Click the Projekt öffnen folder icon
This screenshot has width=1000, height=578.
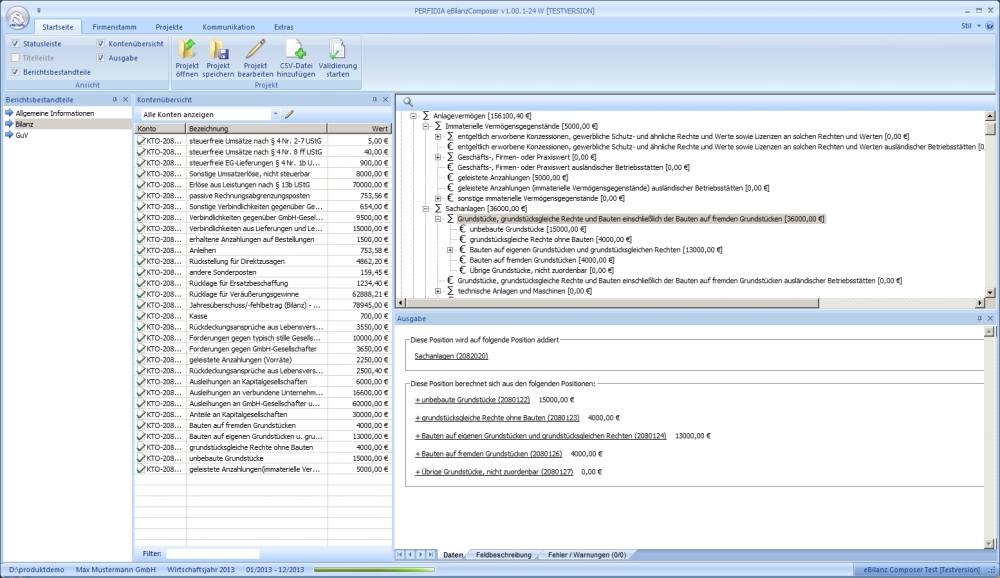(187, 49)
